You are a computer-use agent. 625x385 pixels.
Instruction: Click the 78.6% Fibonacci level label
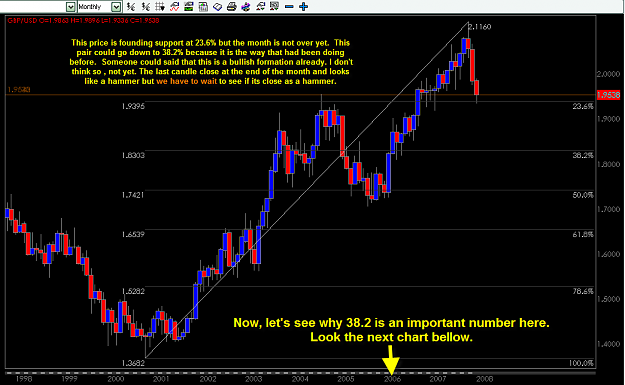pyautogui.click(x=583, y=291)
